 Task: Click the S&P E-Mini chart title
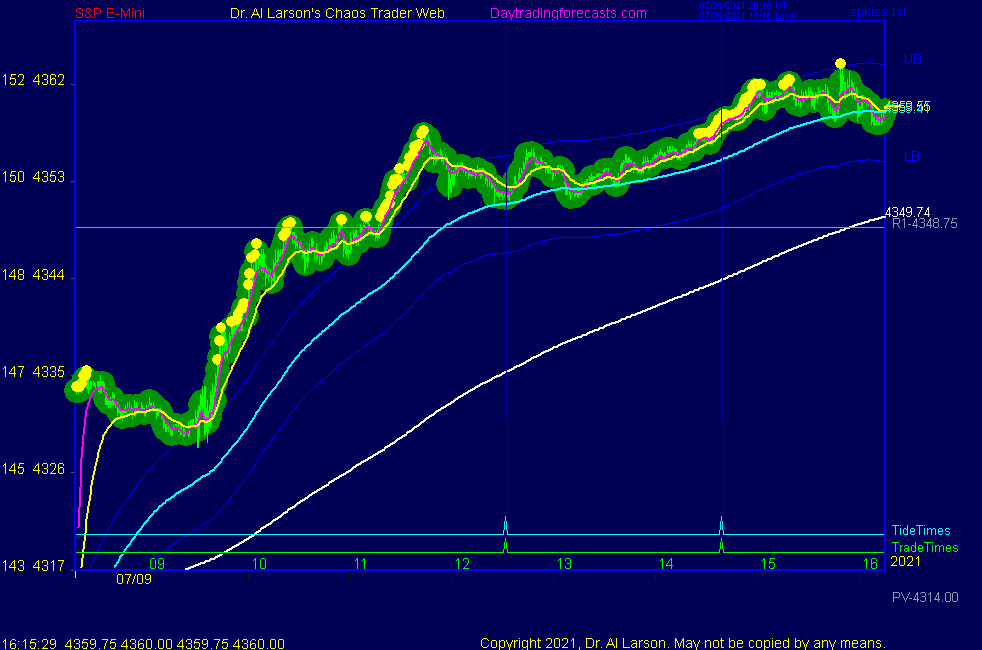[x=110, y=13]
